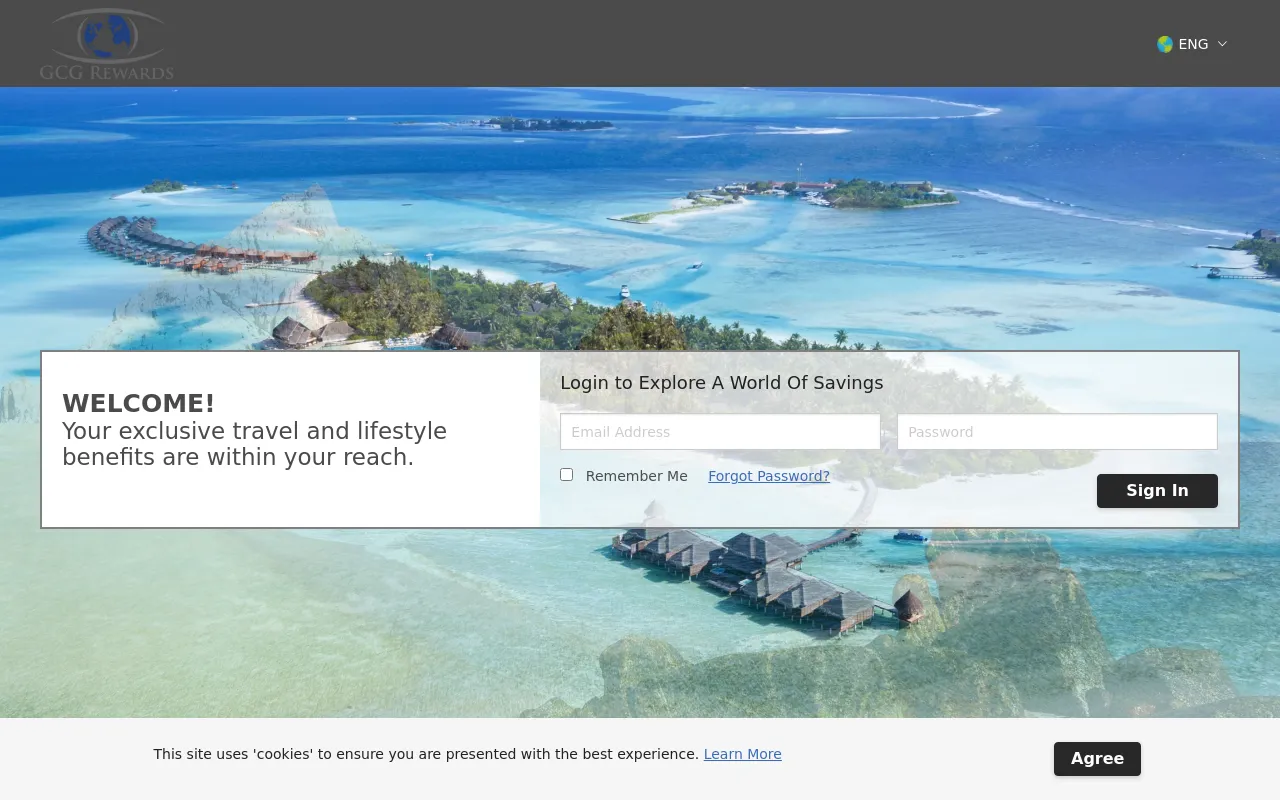This screenshot has height=800, width=1280.
Task: Click the cookie notice message text
Action: pyautogui.click(x=426, y=754)
